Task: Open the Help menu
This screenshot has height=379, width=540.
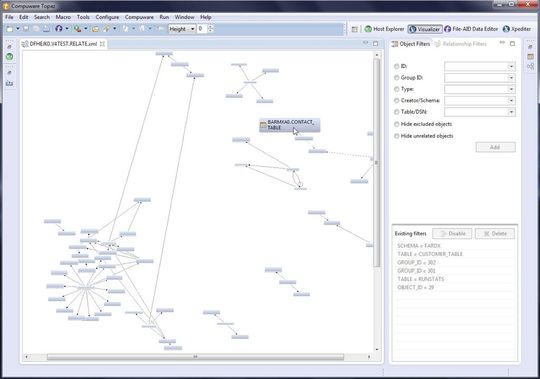Action: [206, 17]
